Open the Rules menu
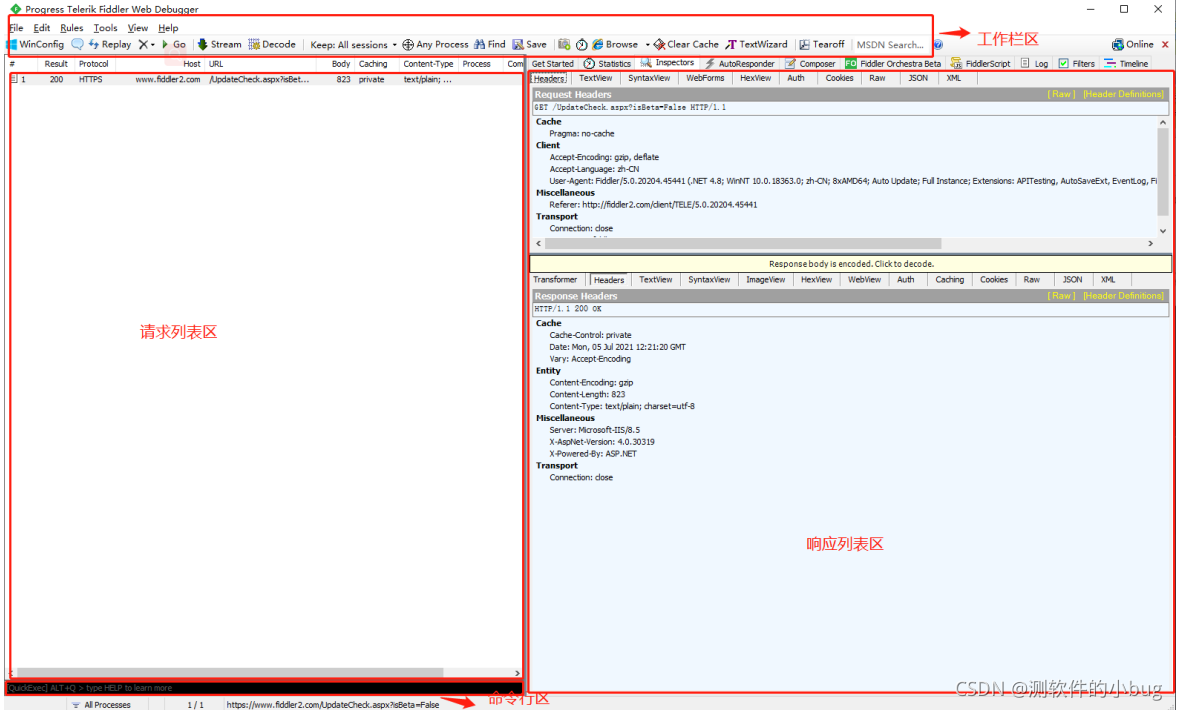This screenshot has height=710, width=1177. [71, 28]
